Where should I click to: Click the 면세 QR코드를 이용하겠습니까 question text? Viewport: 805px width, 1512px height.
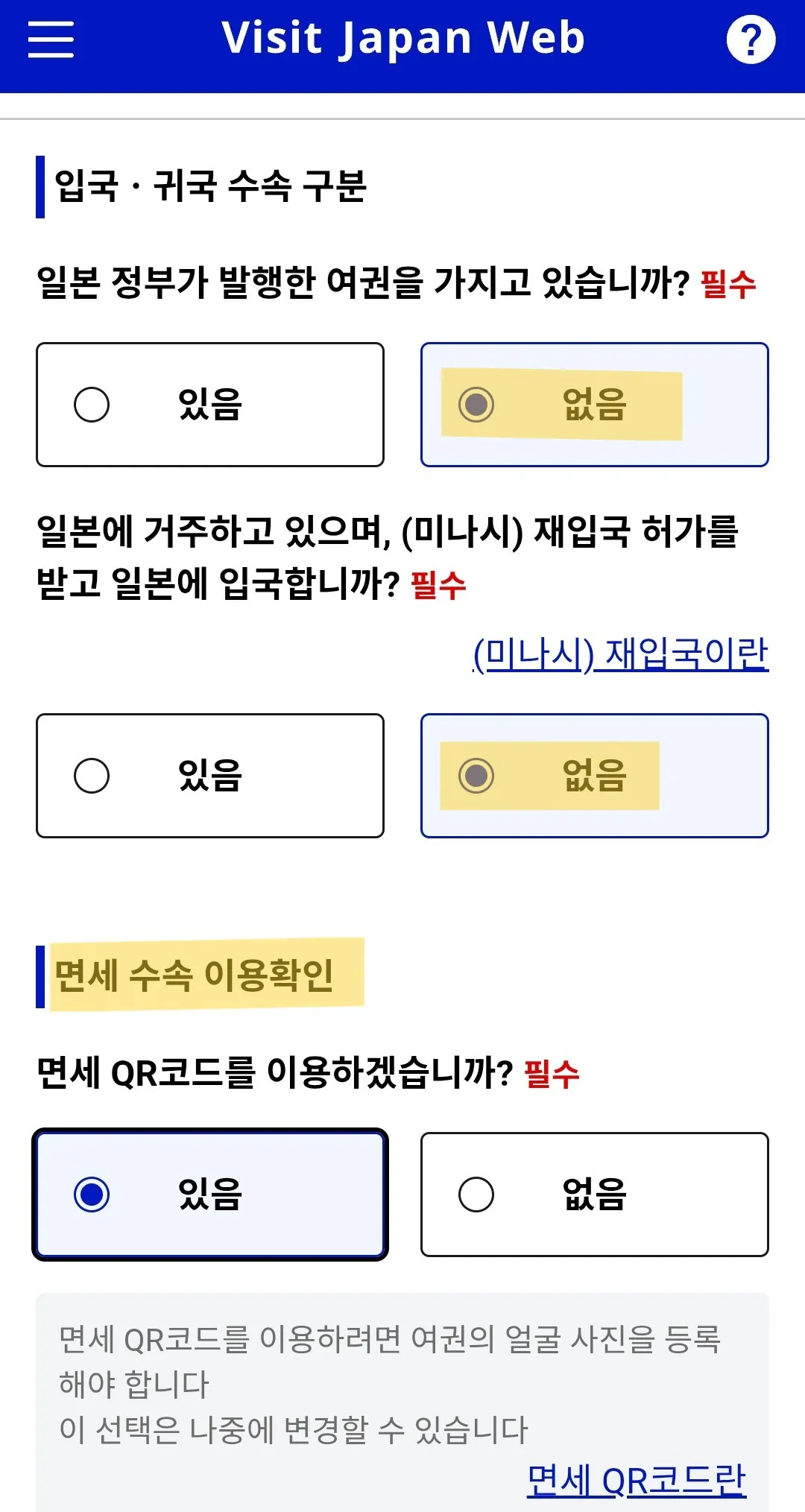[x=274, y=1074]
